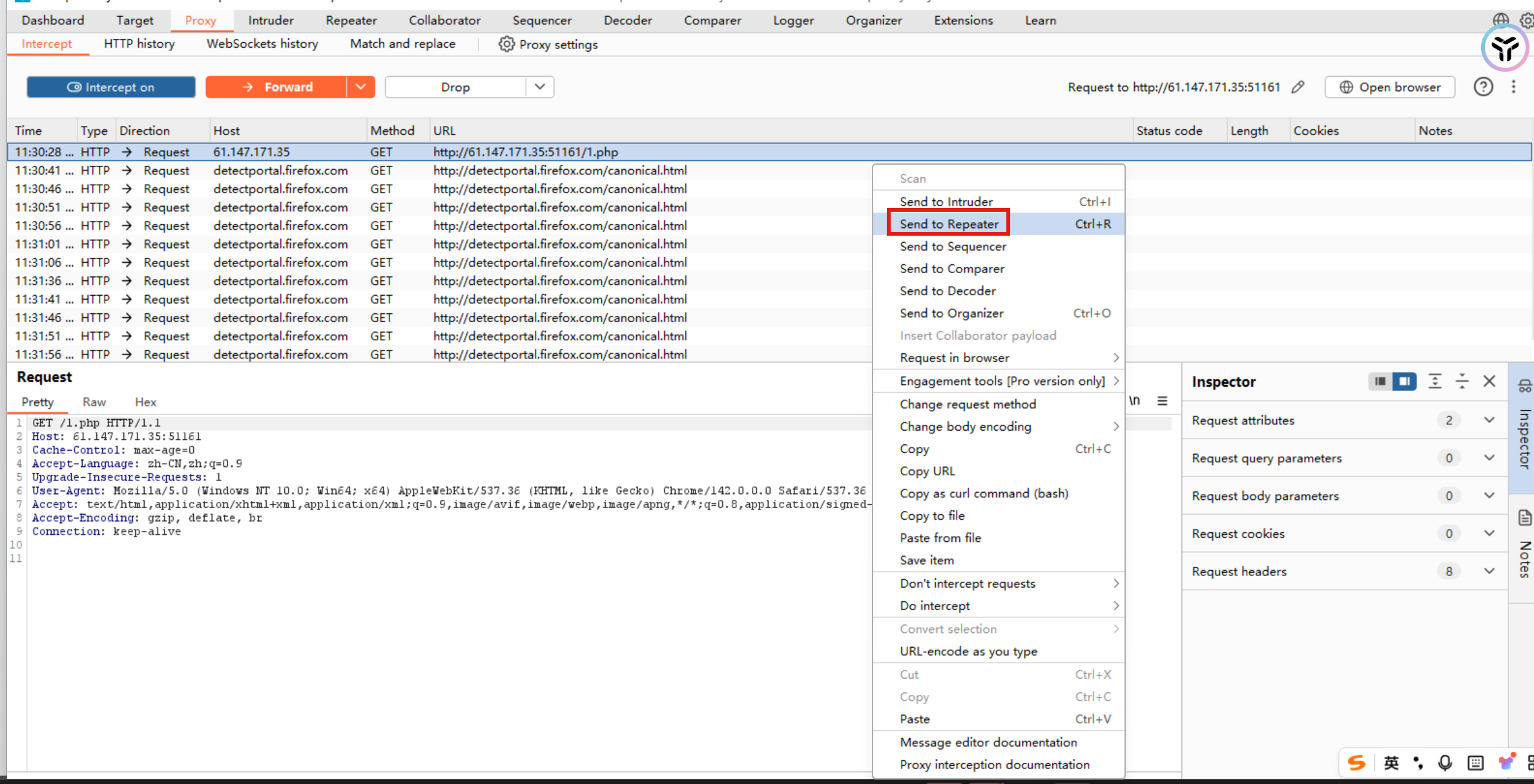The width and height of the screenshot is (1534, 784).
Task: Open the help question mark icon
Action: [1483, 87]
